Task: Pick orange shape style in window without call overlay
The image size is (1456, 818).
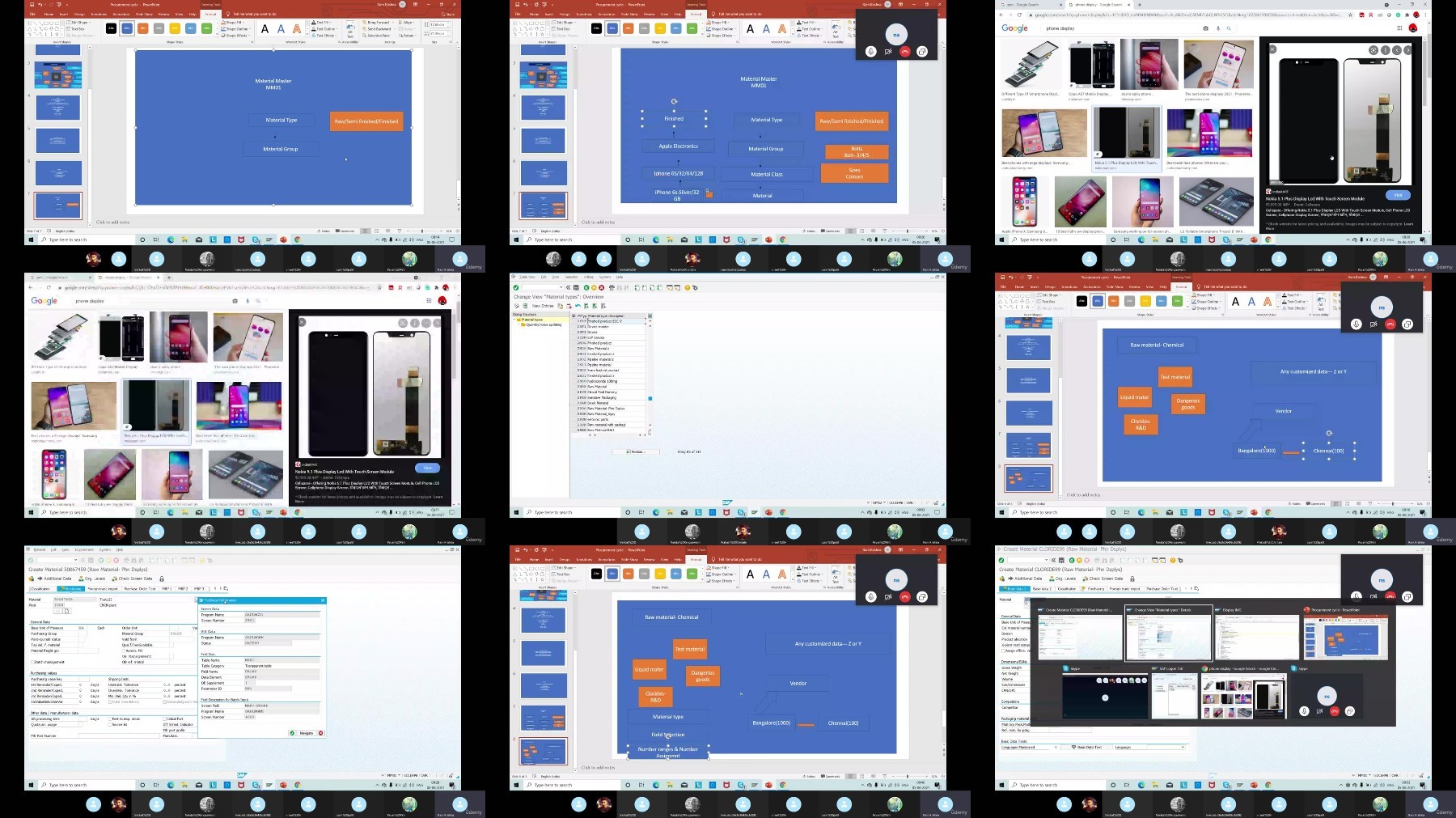Action: pyautogui.click(x=142, y=28)
